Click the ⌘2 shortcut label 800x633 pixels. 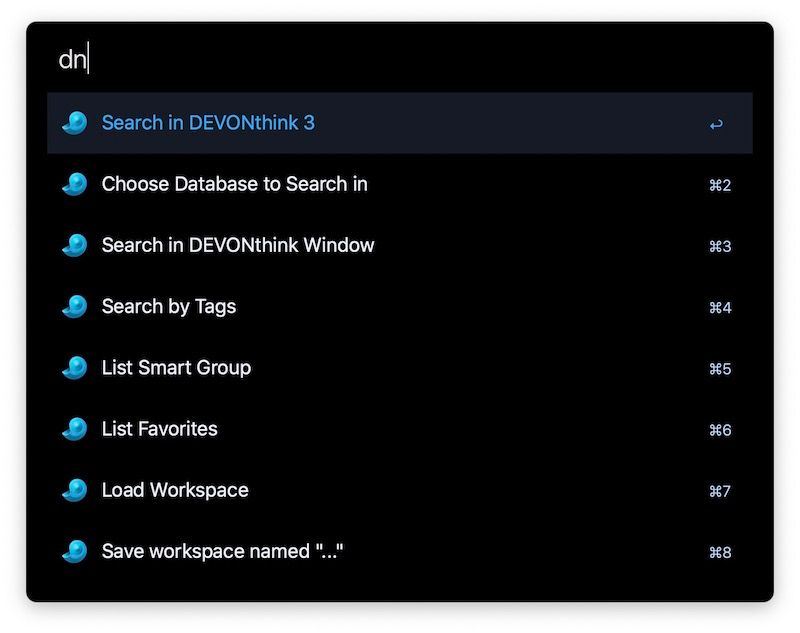pos(720,185)
